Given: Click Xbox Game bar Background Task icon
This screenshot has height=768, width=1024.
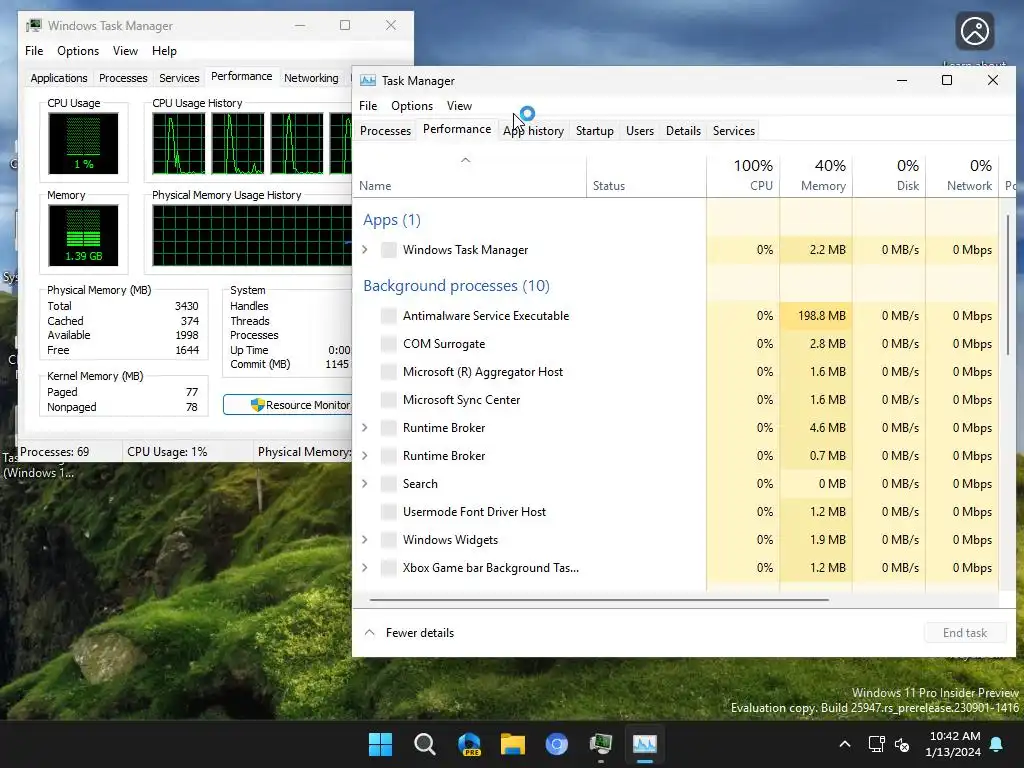Looking at the screenshot, I should pyautogui.click(x=389, y=568).
